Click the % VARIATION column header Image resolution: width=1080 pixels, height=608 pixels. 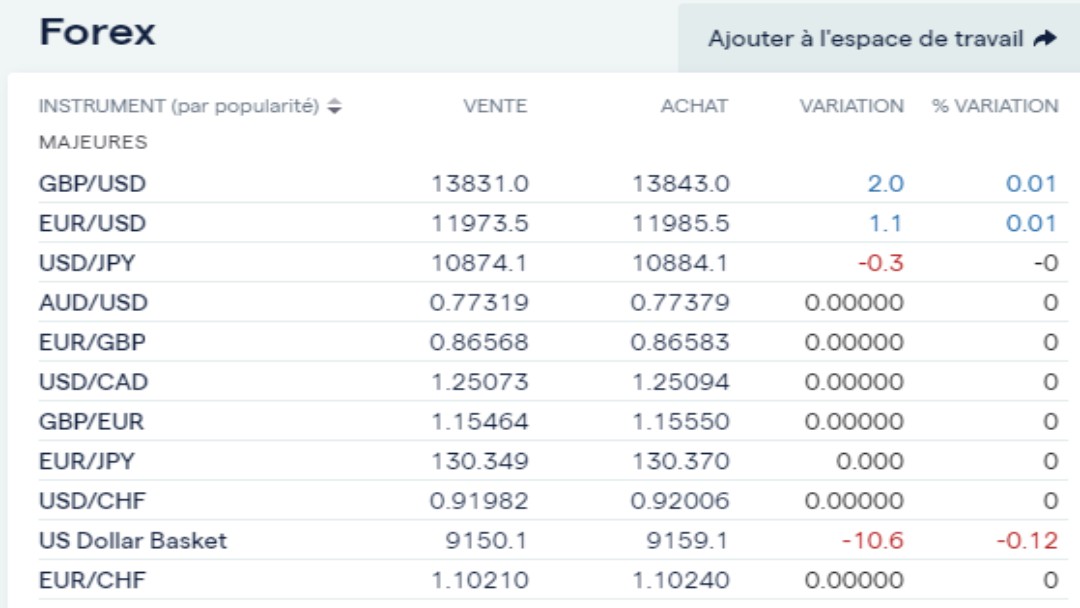coord(995,106)
